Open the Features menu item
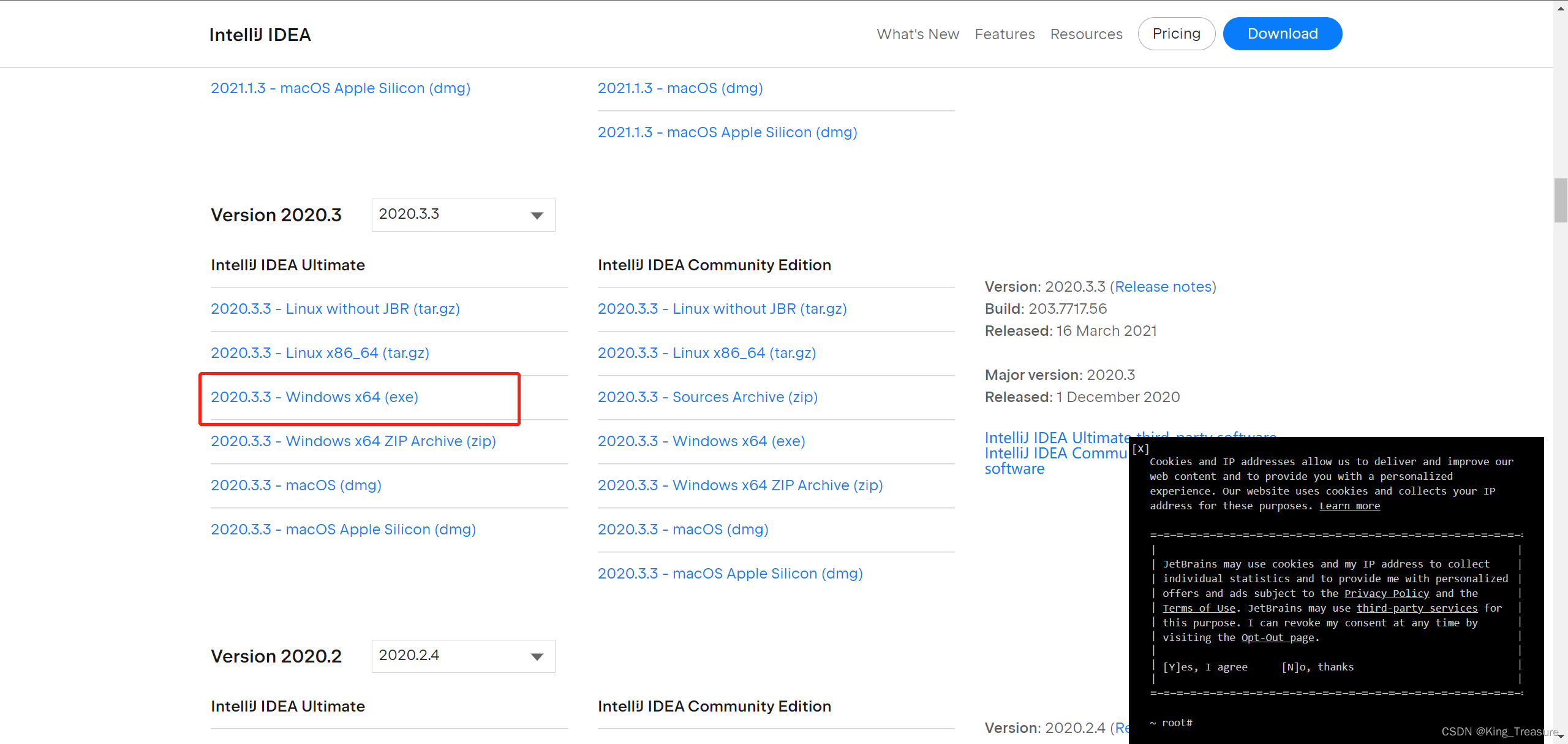Viewport: 1568px width, 744px height. pyautogui.click(x=1005, y=34)
